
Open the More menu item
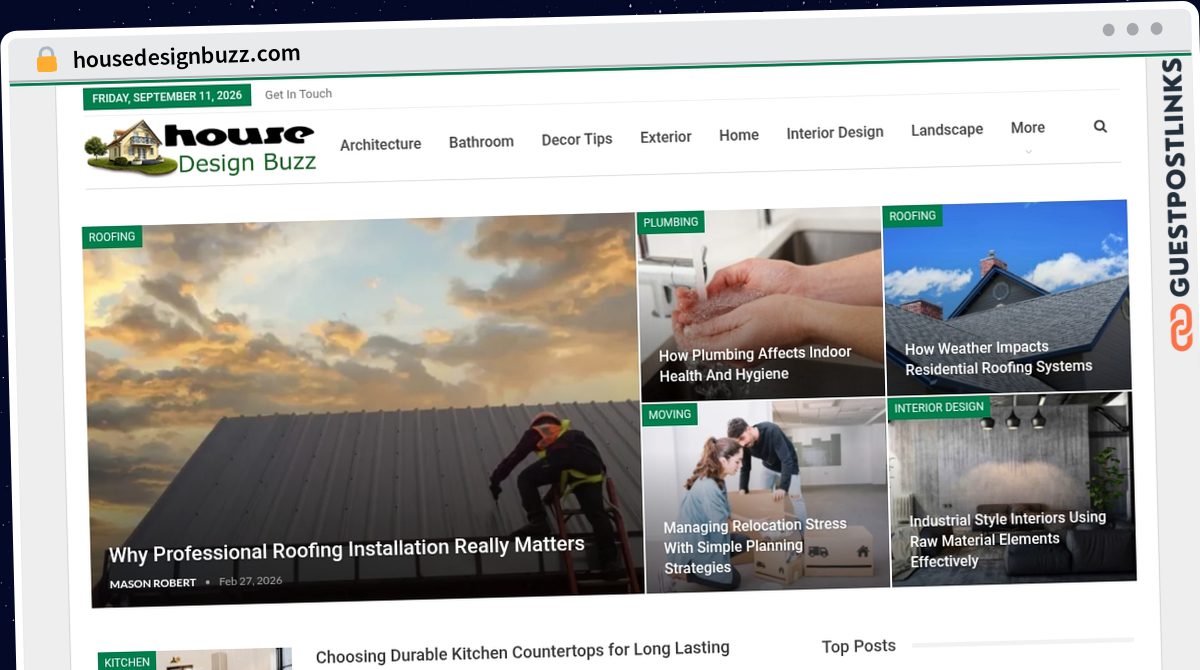1028,127
